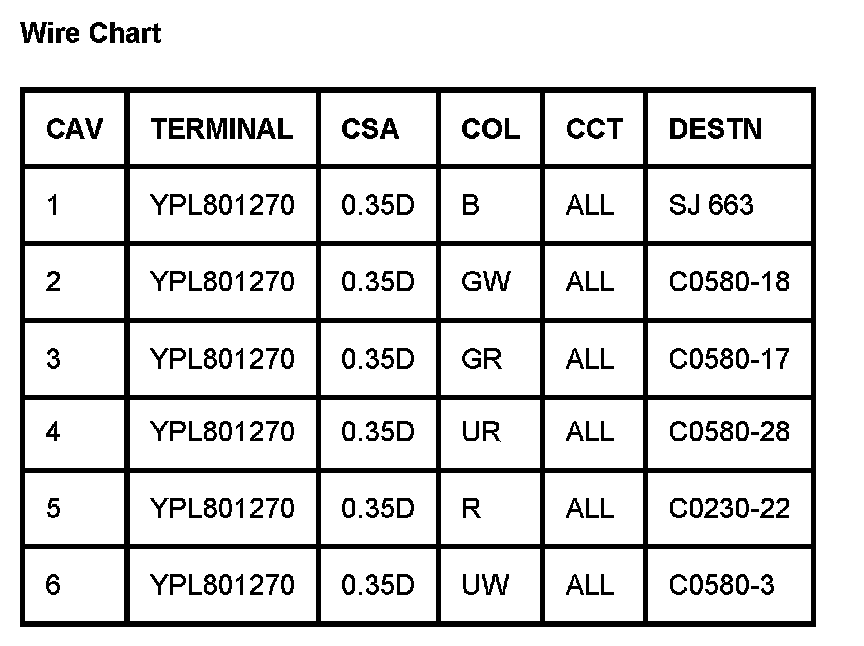The image size is (864, 646).
Task: Click the DESTN column header
Action: (715, 129)
